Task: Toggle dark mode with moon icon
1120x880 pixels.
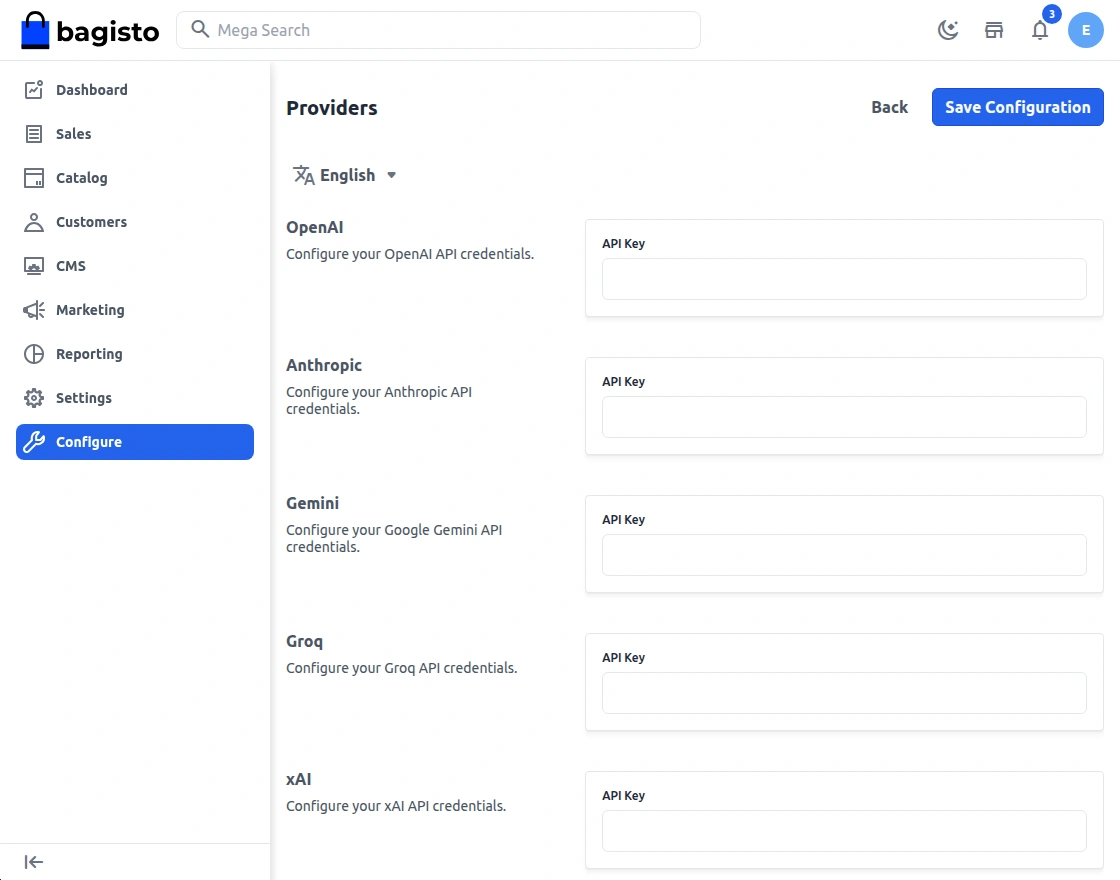Action: click(x=947, y=30)
